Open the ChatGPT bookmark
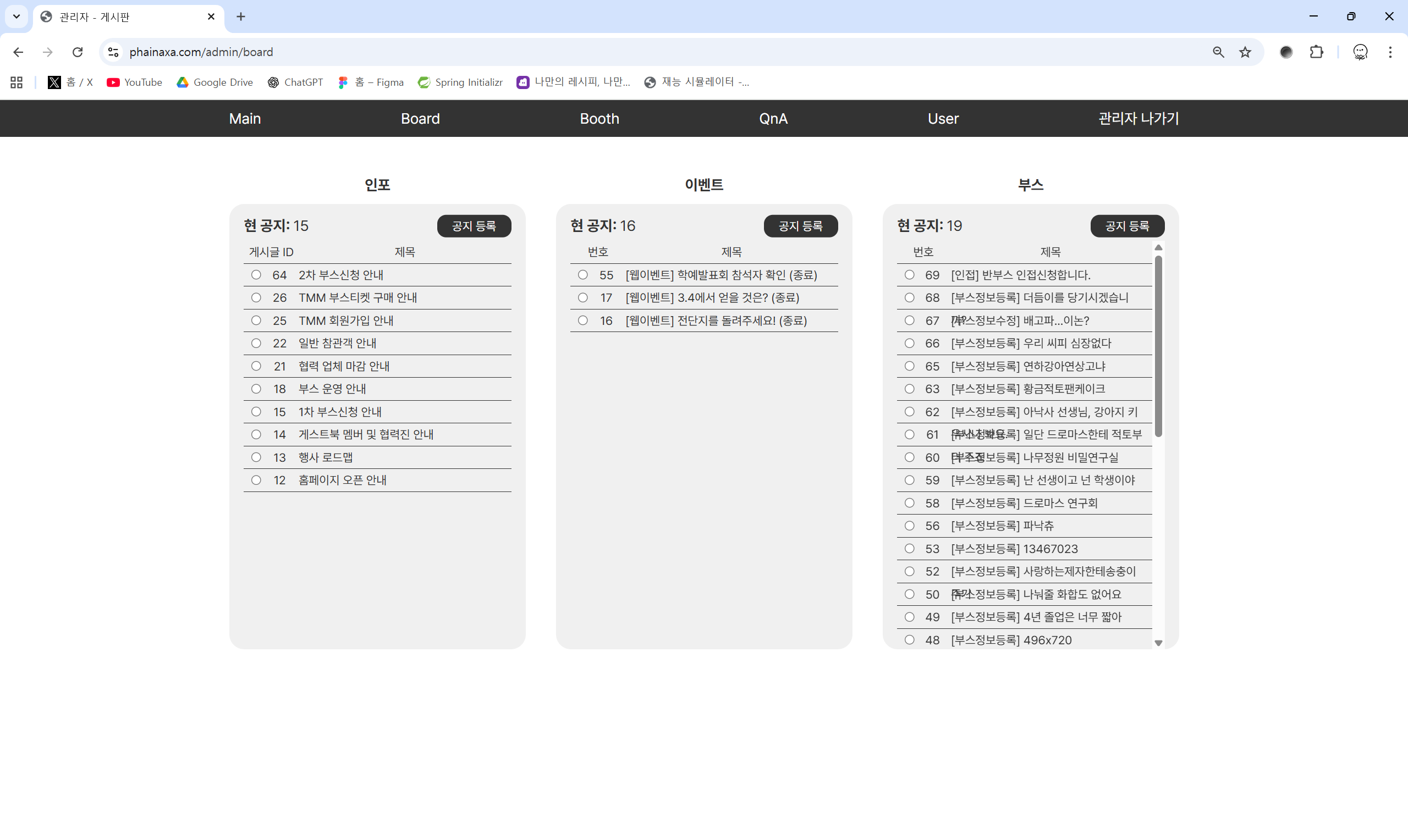Image resolution: width=1408 pixels, height=840 pixels. click(295, 82)
